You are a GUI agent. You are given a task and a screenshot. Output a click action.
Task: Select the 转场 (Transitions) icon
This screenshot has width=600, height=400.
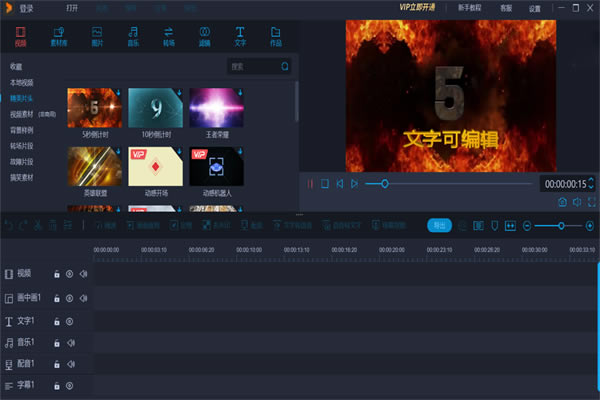(168, 37)
